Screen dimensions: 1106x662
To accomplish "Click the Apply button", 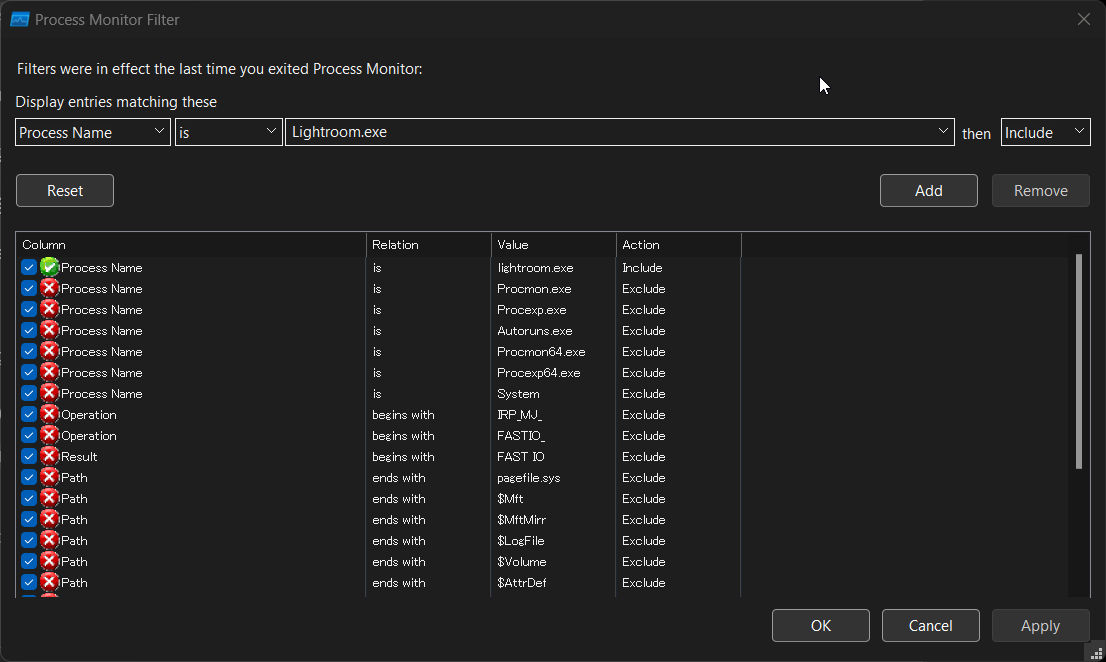I will (1040, 625).
